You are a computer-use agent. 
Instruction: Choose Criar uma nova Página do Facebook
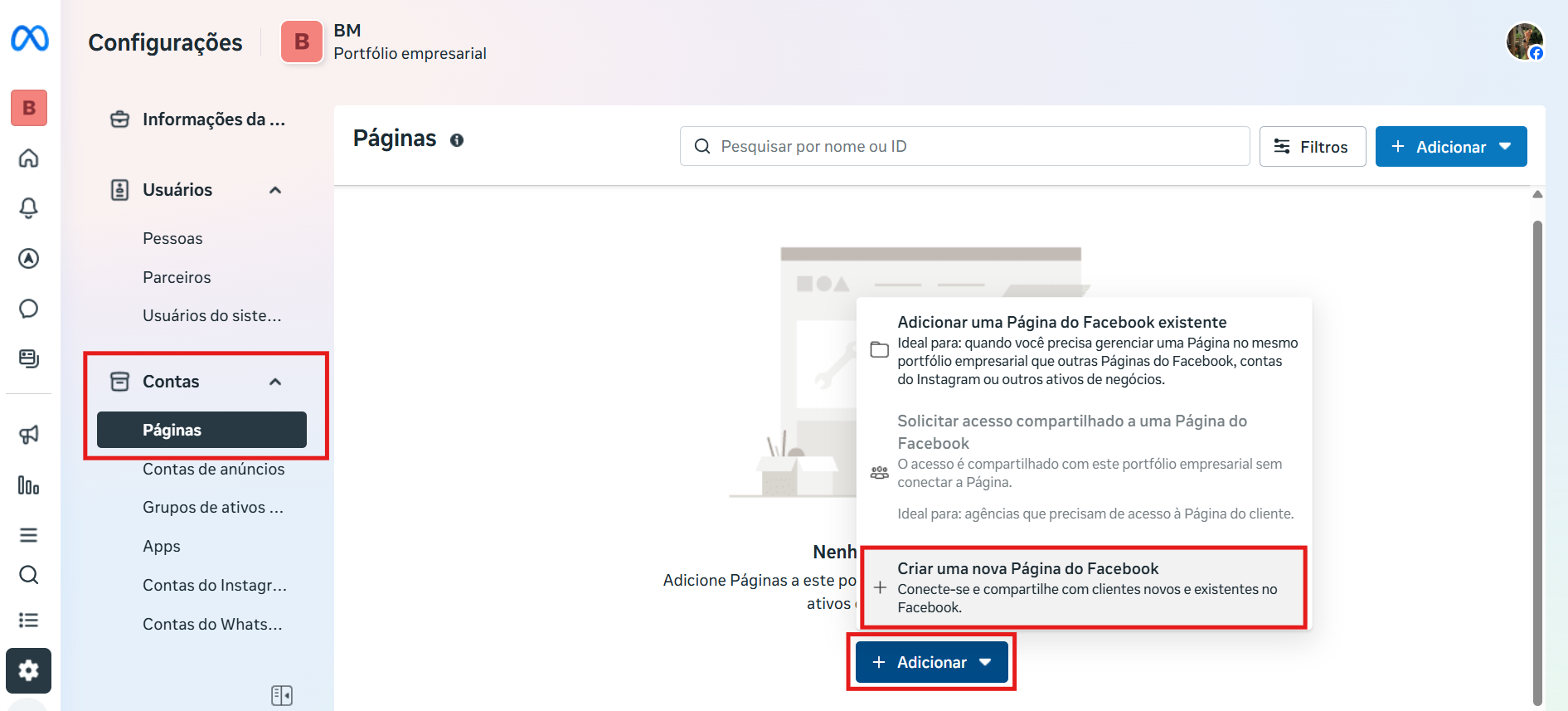click(1084, 587)
